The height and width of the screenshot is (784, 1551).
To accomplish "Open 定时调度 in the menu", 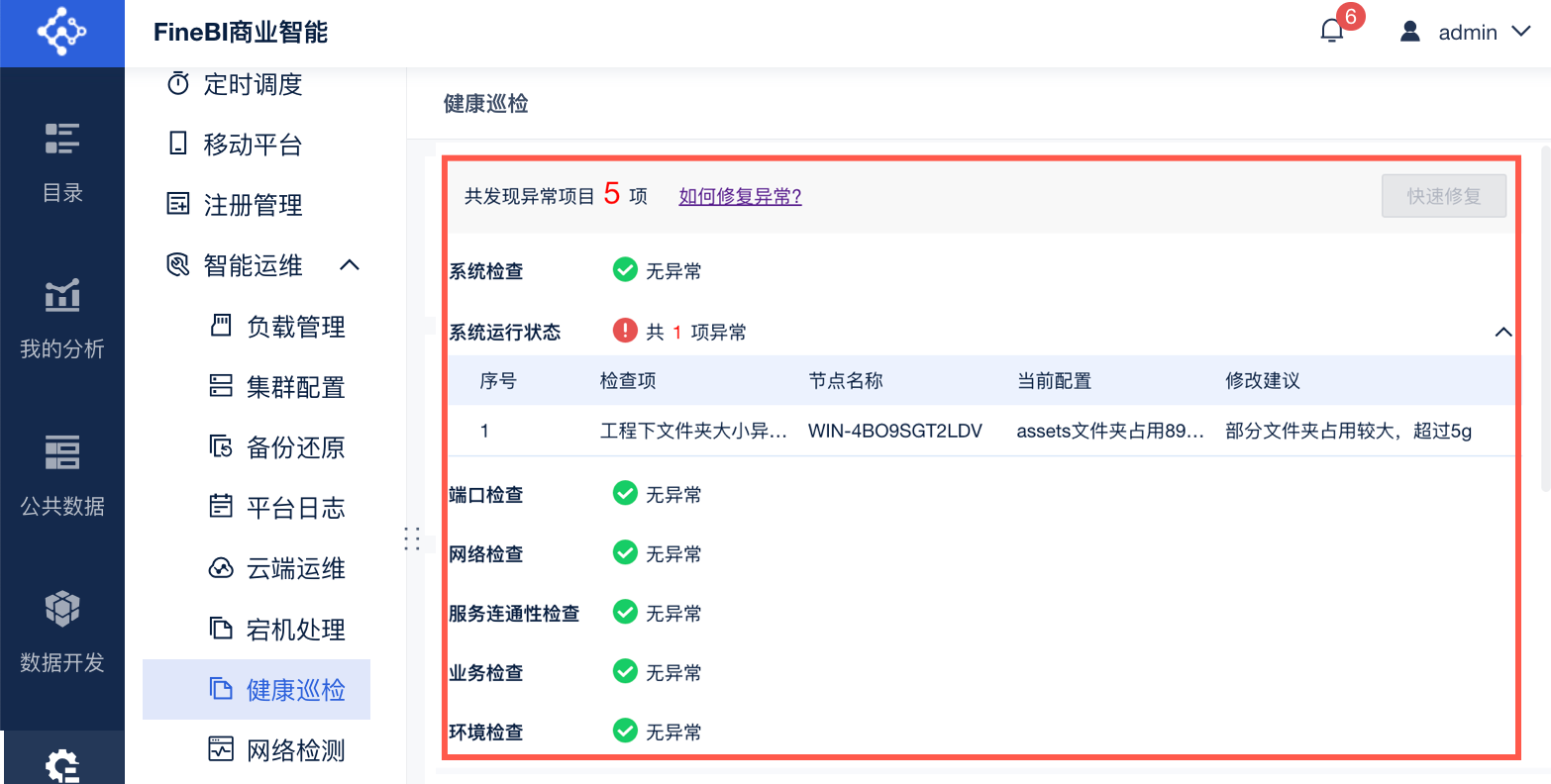I will tap(235, 84).
